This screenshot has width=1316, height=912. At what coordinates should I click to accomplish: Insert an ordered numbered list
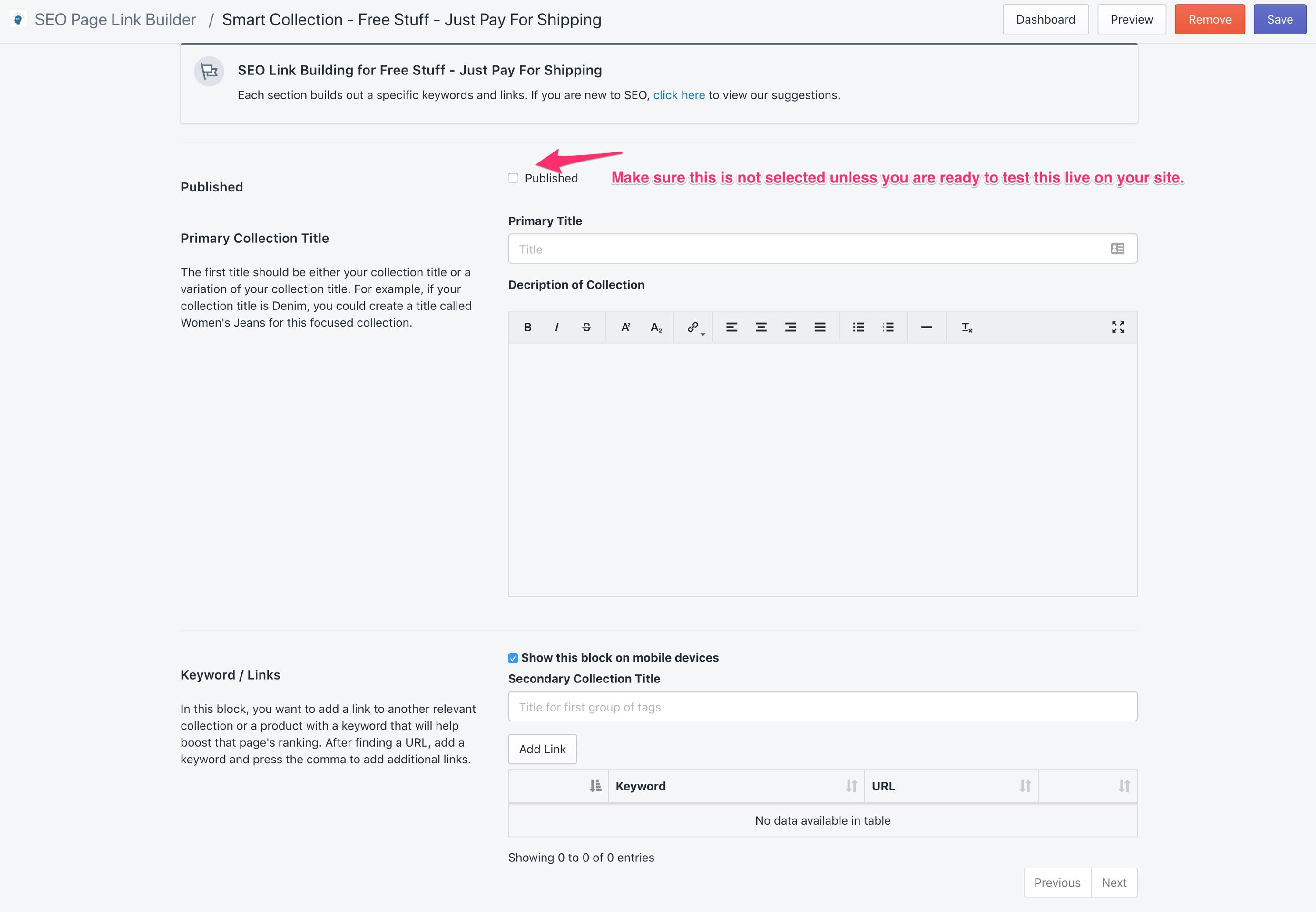pyautogui.click(x=888, y=327)
